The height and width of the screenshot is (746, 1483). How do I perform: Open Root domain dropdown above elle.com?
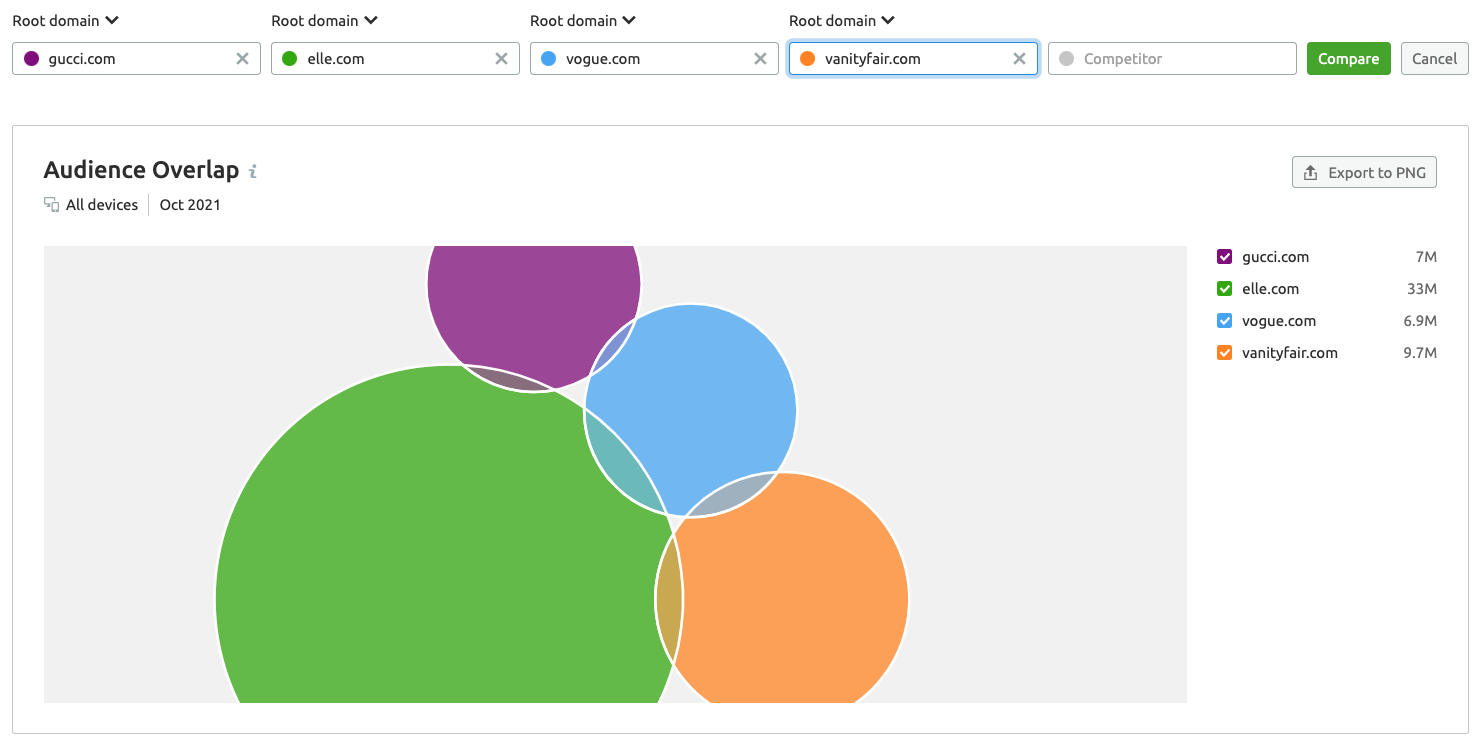pyautogui.click(x=325, y=20)
